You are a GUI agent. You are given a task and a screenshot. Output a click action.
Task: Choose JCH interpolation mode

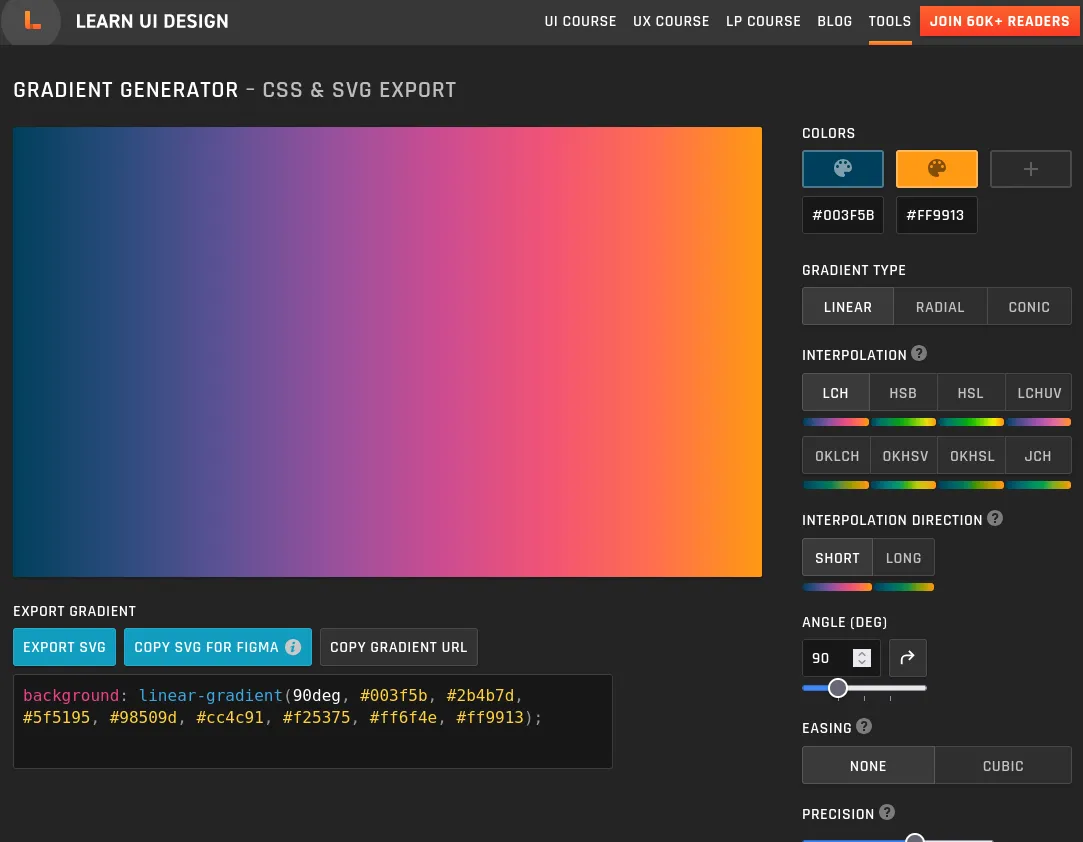pos(1038,456)
